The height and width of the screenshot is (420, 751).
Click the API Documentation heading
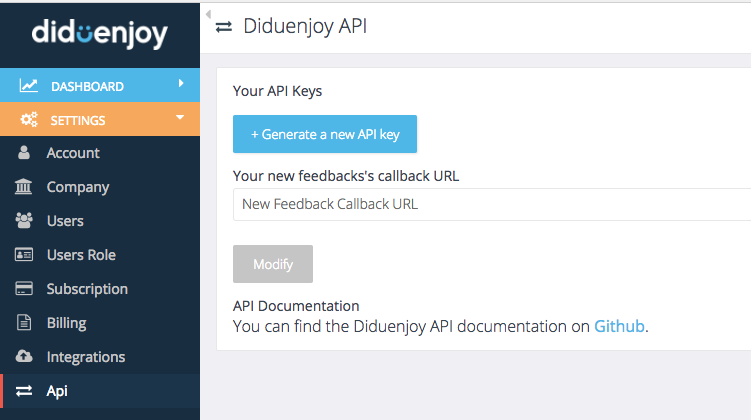click(296, 306)
